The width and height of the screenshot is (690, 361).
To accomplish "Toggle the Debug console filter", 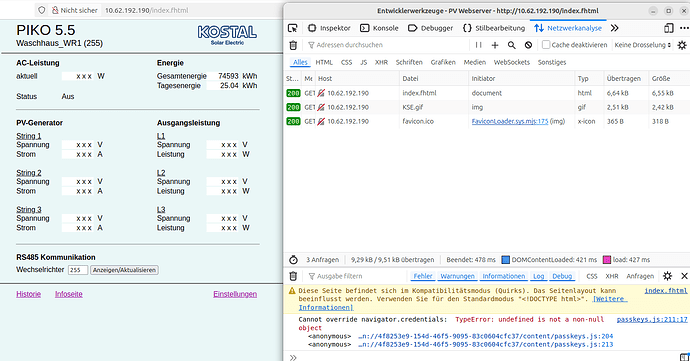I will (x=562, y=276).
